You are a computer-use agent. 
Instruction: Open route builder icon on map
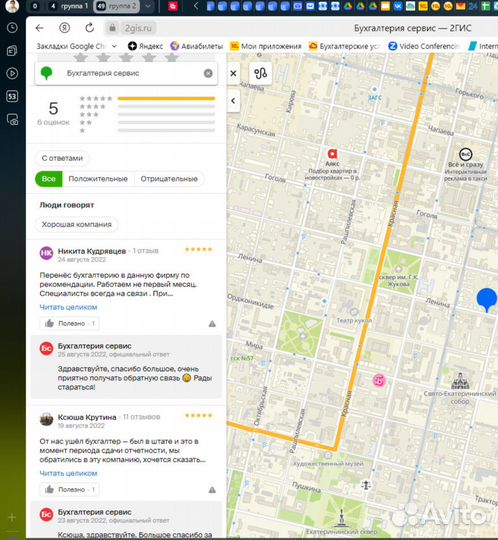coord(260,73)
